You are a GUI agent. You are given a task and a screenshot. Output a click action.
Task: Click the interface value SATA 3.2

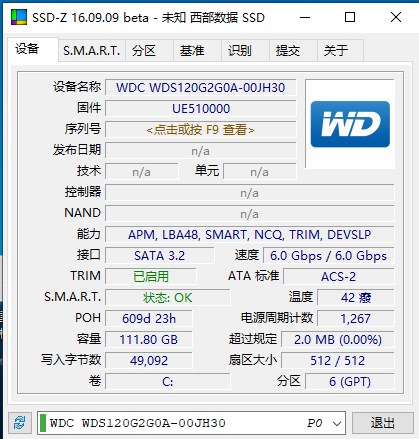point(160,256)
